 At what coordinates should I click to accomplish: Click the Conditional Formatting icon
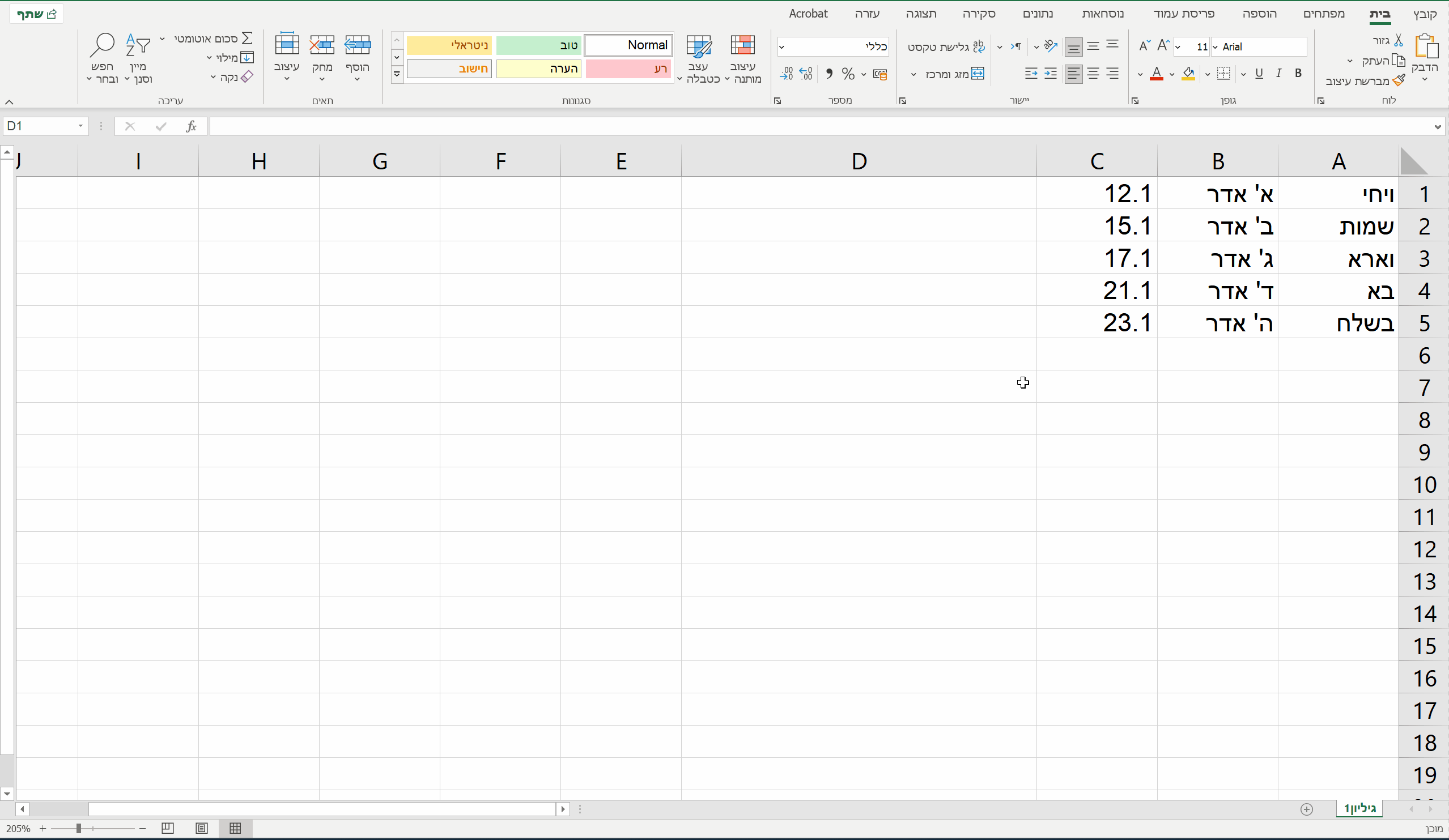click(742, 46)
